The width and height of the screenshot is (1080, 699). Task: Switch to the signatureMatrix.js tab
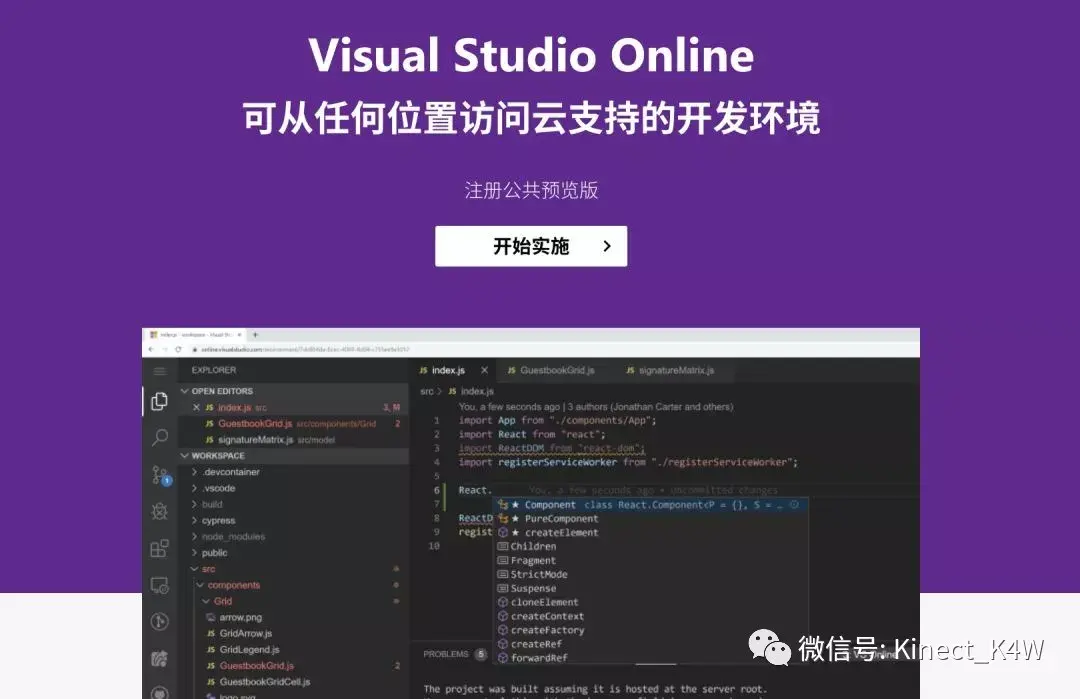(674, 369)
